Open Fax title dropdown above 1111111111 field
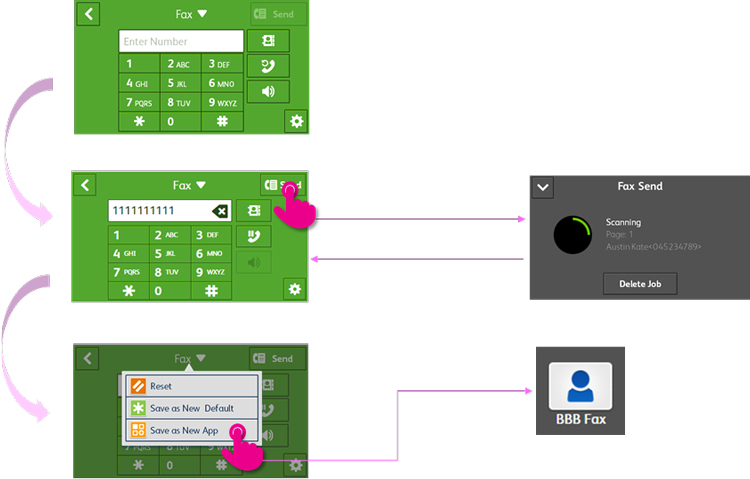Viewport: 750px width, 479px height. pos(188,185)
